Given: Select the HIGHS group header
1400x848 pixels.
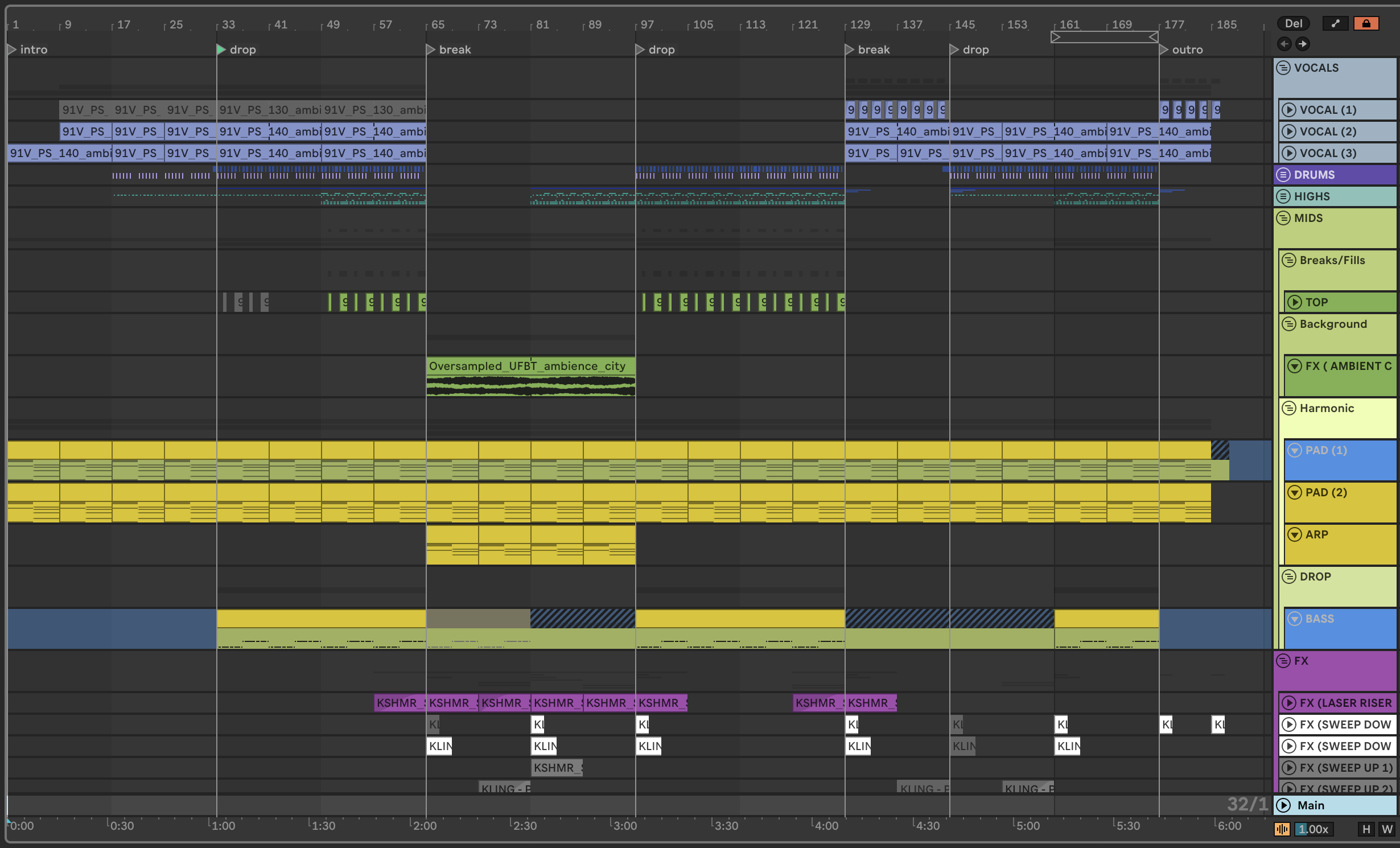Looking at the screenshot, I should (1335, 196).
